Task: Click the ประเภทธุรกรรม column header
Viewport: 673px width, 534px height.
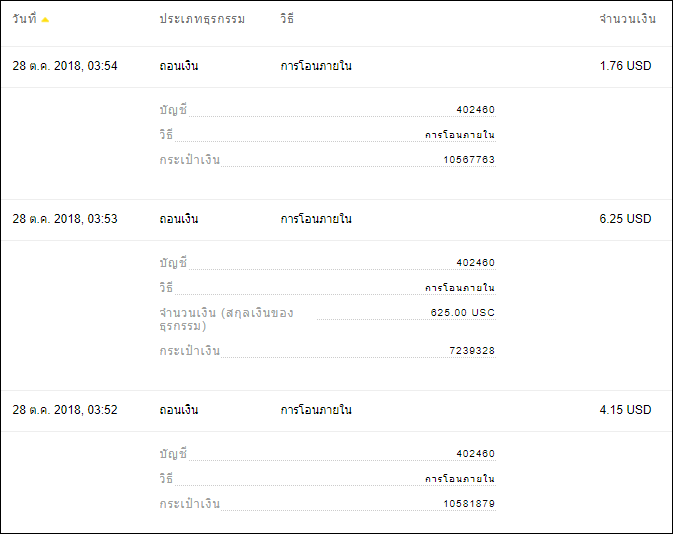Action: click(x=202, y=19)
